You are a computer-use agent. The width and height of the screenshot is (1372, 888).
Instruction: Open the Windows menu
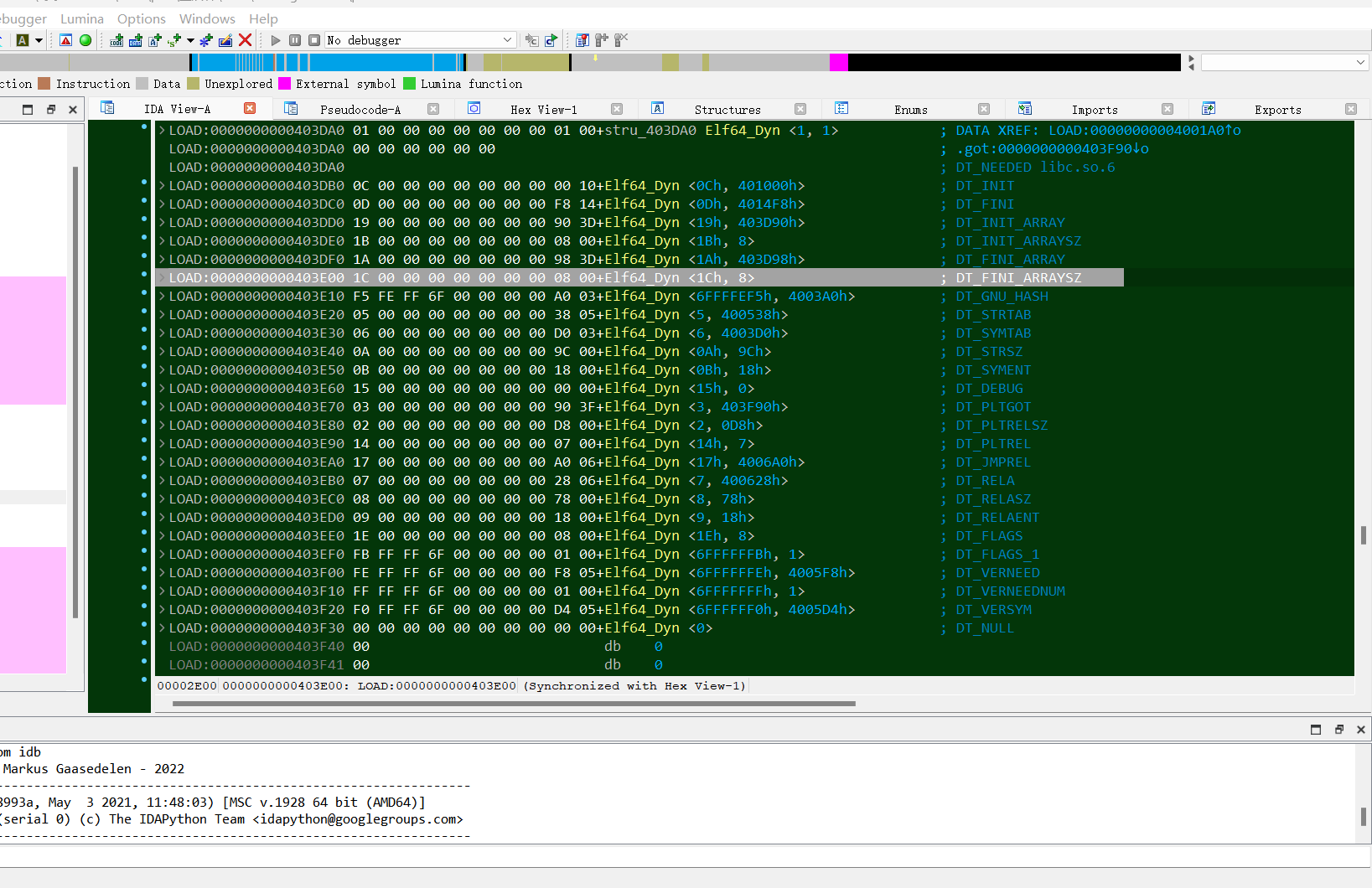point(207,18)
